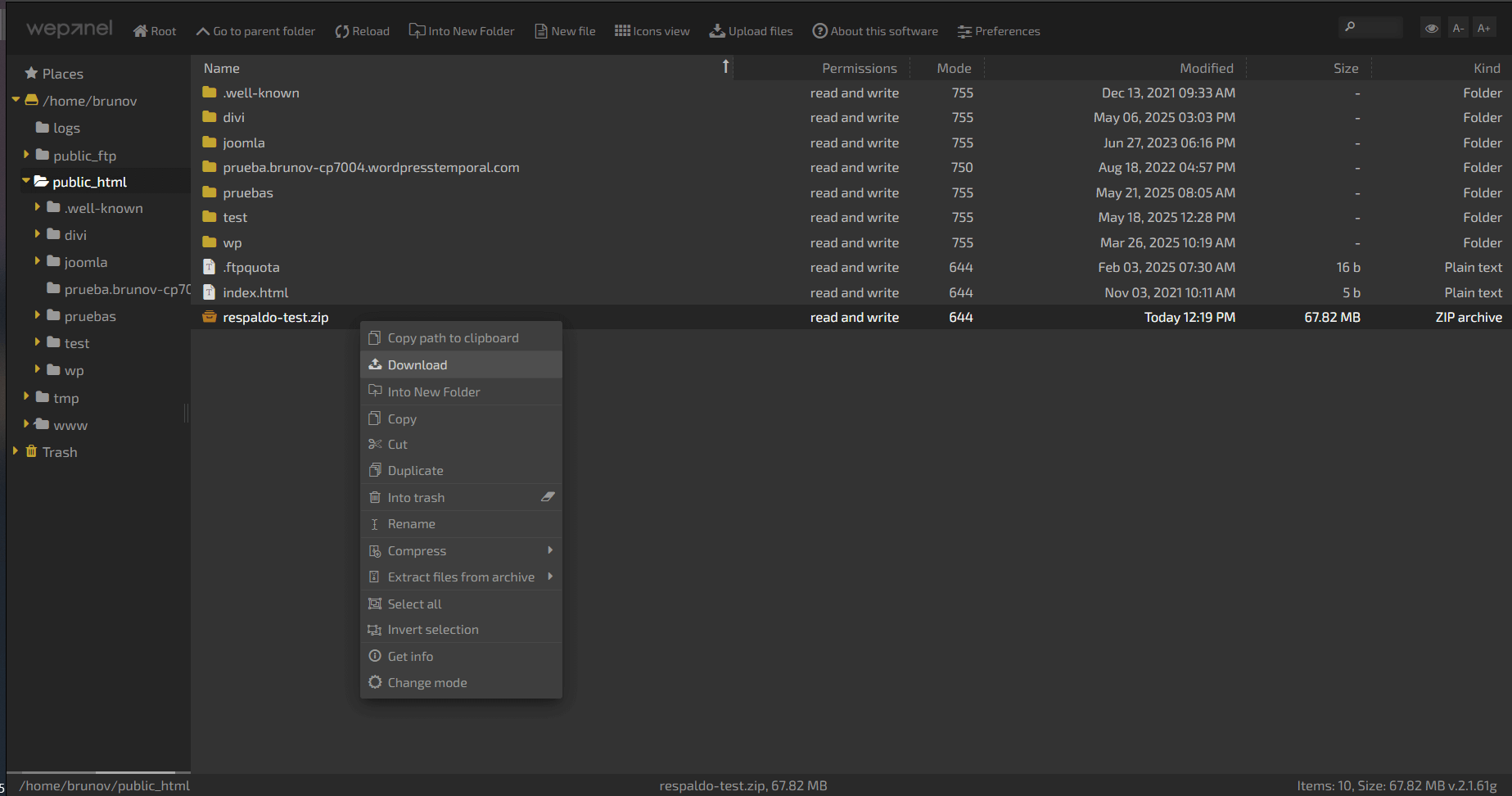Choose Copy in context menu
This screenshot has width=1512, height=796.
(x=461, y=418)
